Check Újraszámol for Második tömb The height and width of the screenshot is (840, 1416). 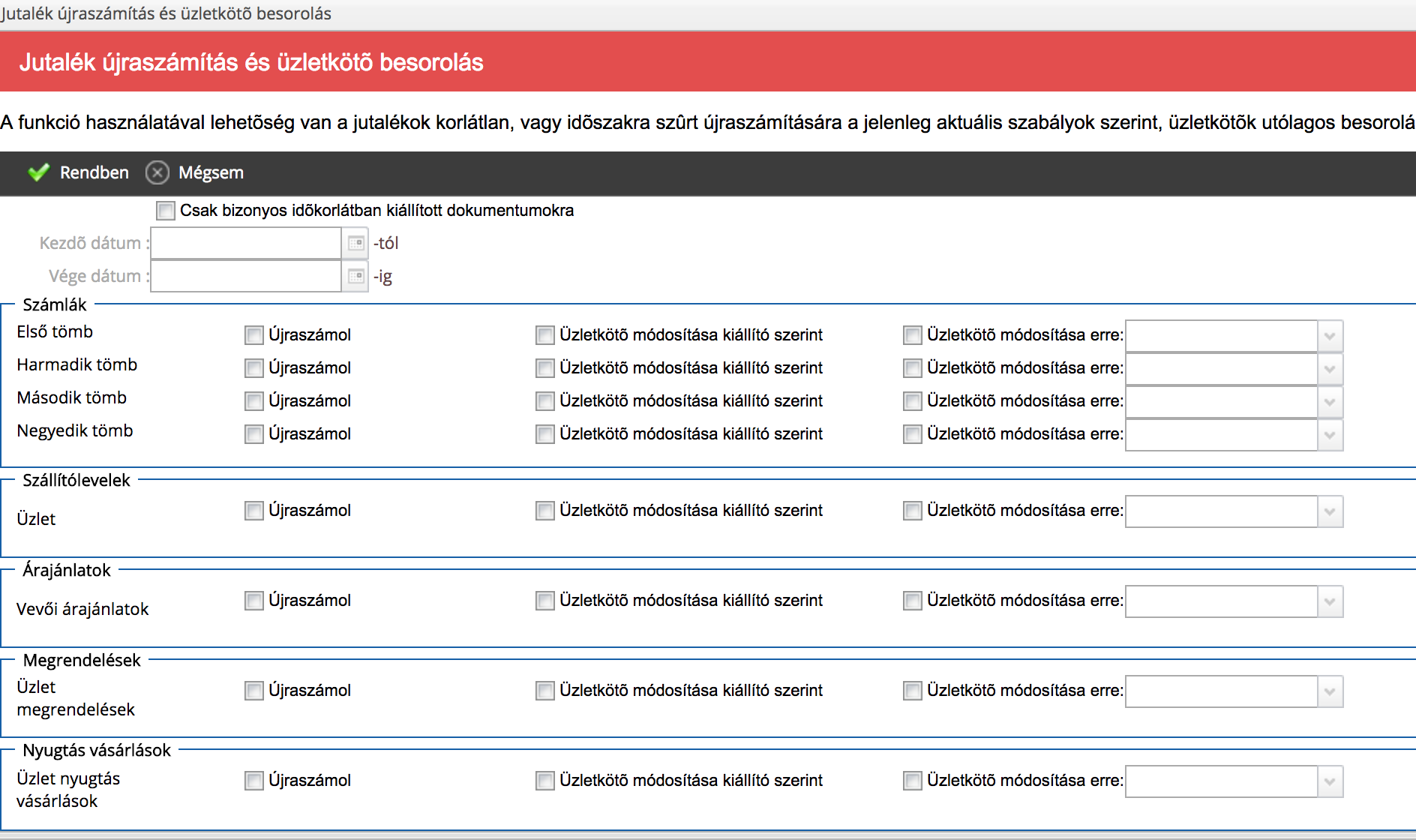pos(254,401)
